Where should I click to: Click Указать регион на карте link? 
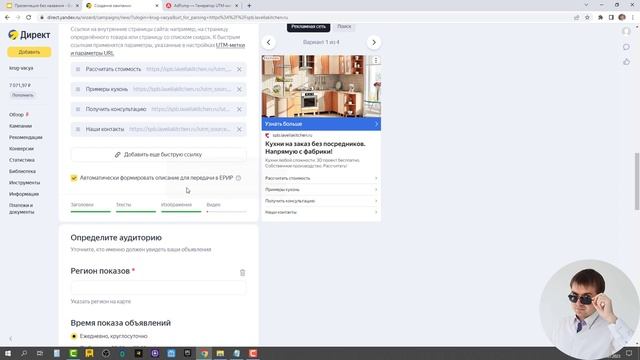pyautogui.click(x=100, y=302)
